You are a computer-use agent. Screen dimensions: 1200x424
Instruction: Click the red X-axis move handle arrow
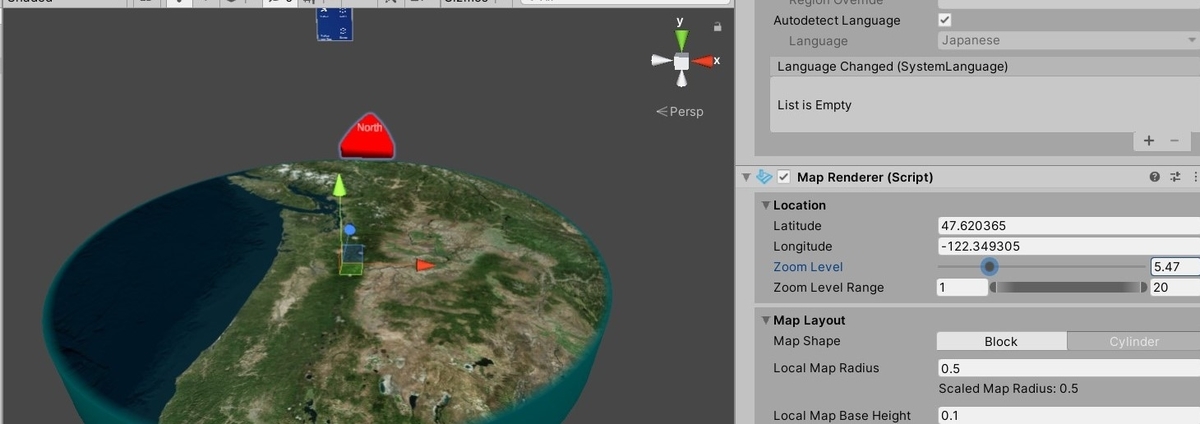425,265
